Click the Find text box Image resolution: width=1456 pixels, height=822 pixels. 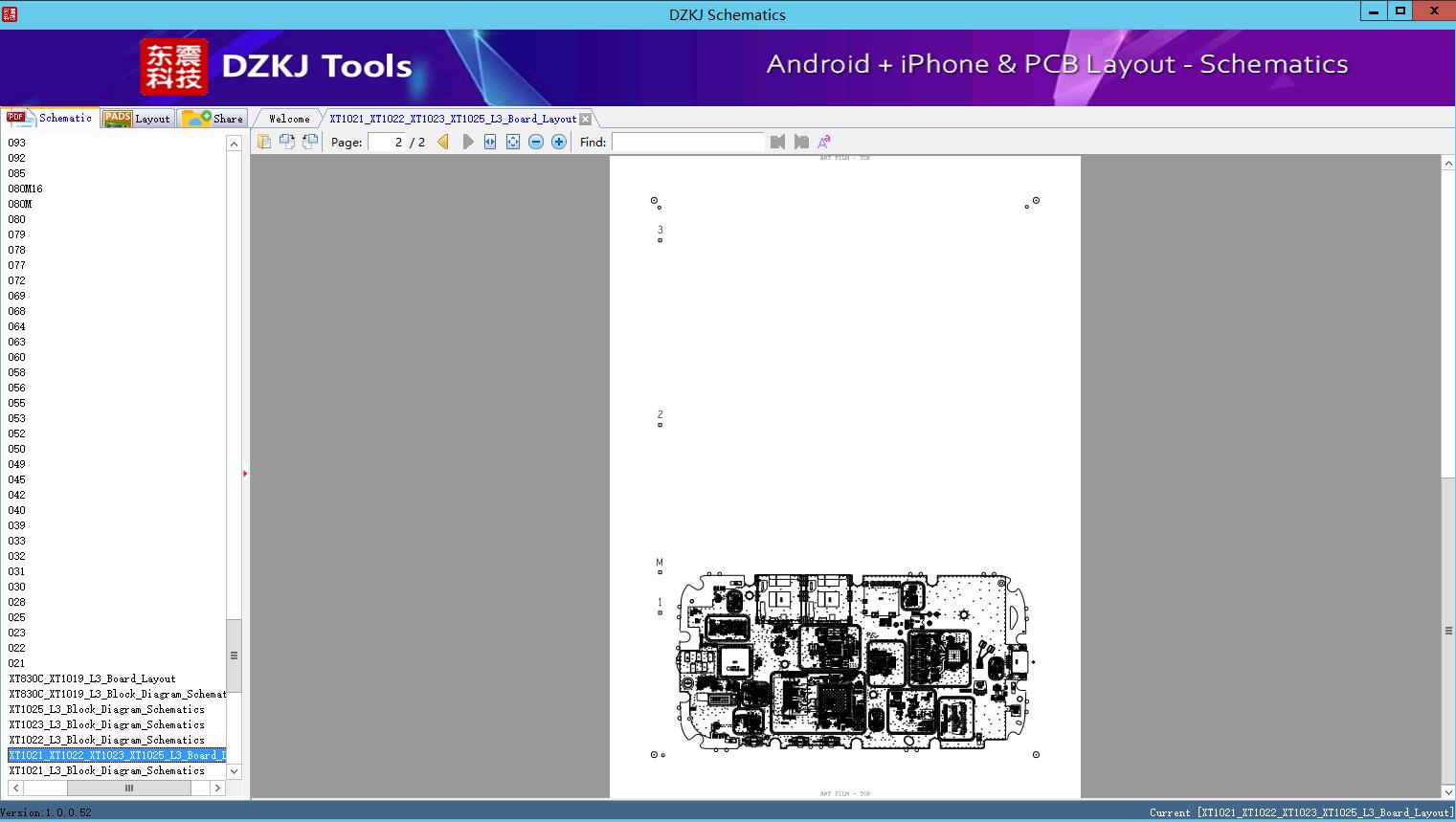click(688, 142)
